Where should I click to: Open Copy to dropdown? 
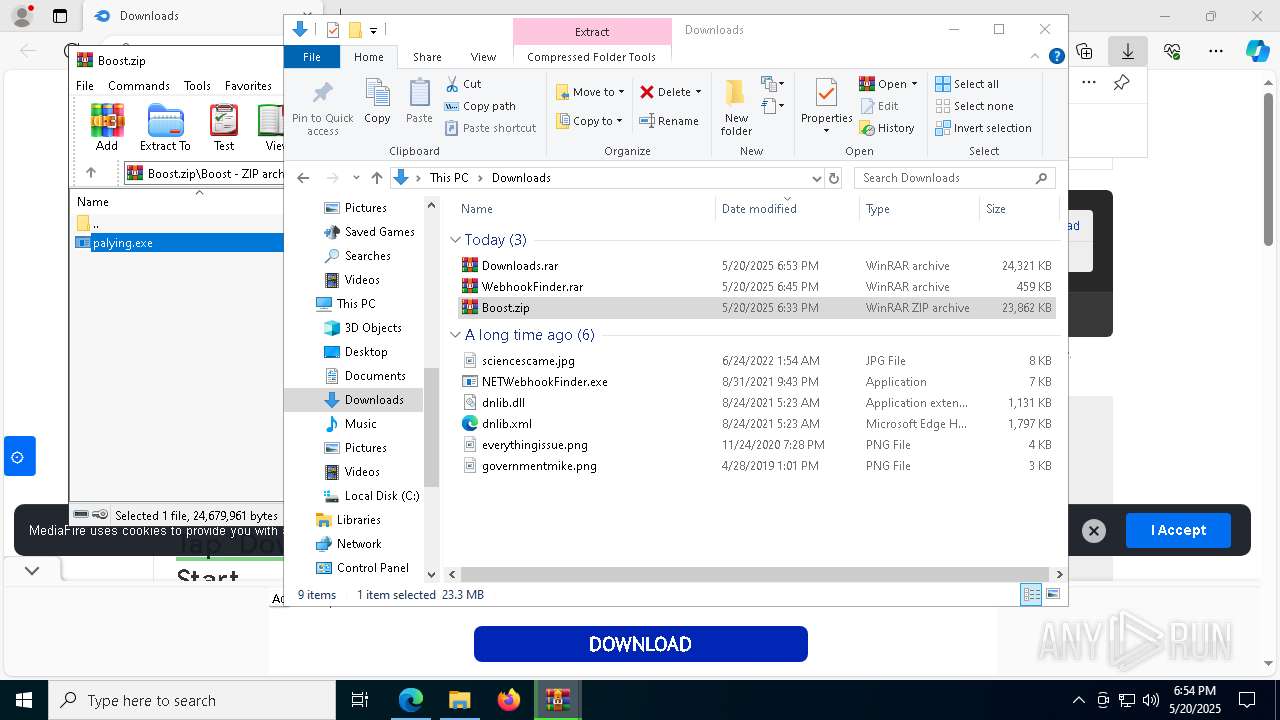[590, 121]
